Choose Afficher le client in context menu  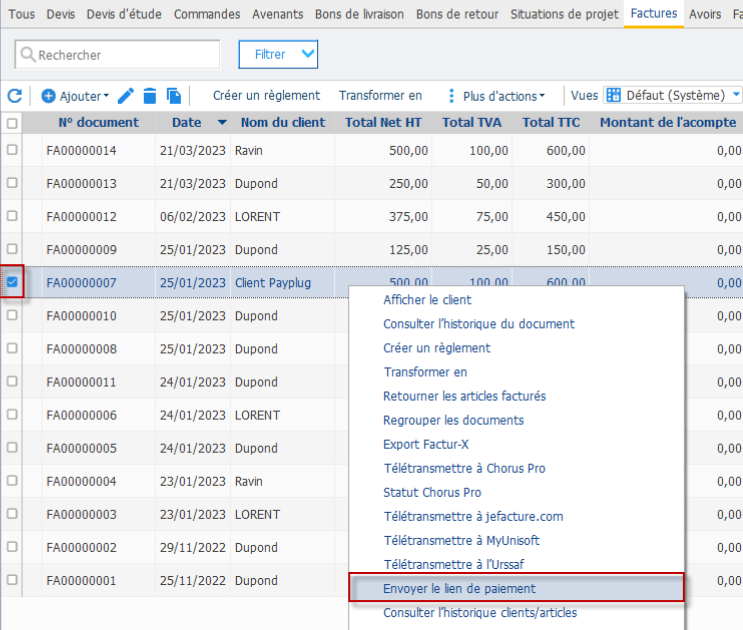[427, 300]
